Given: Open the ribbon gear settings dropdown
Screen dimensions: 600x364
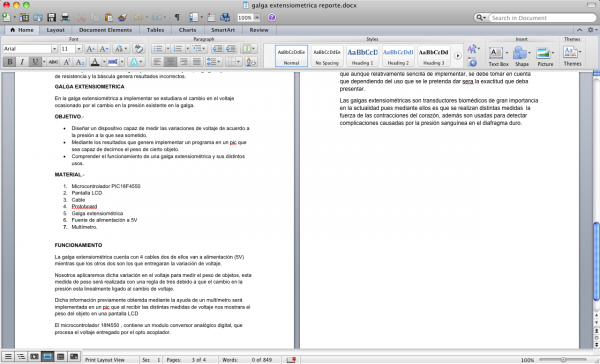Looking at the screenshot, I should (592, 30).
